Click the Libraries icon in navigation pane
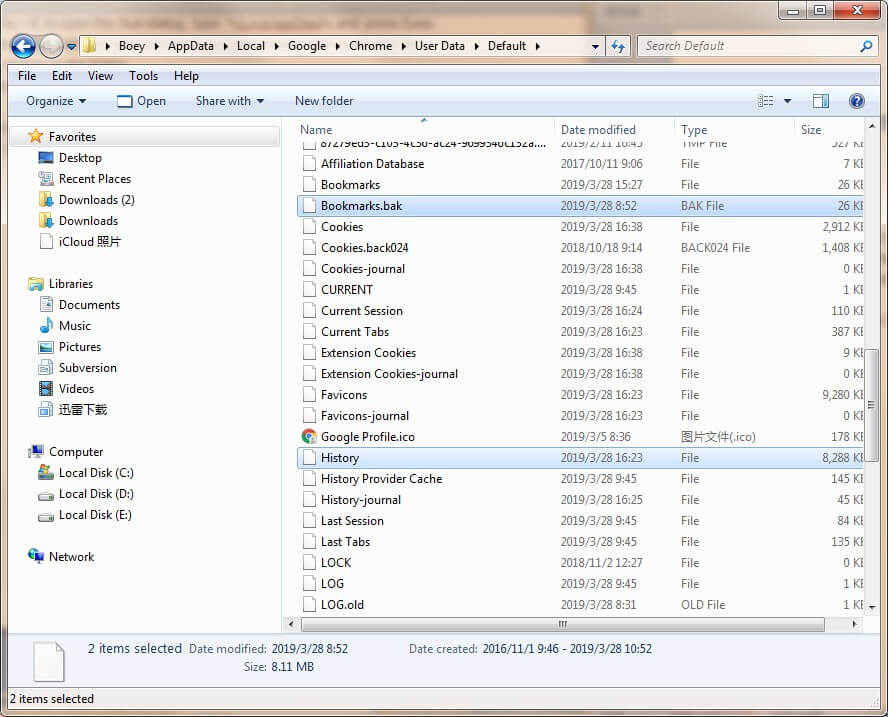This screenshot has height=717, width=888. click(36, 284)
